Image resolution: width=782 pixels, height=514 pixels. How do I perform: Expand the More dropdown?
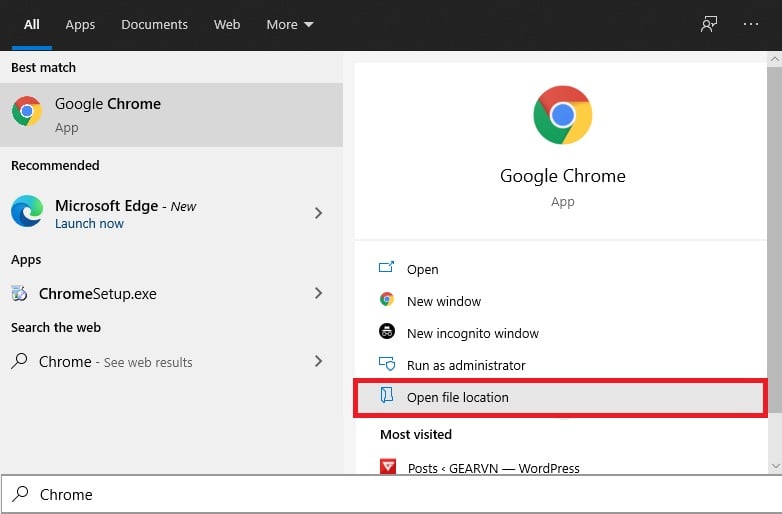(x=290, y=24)
